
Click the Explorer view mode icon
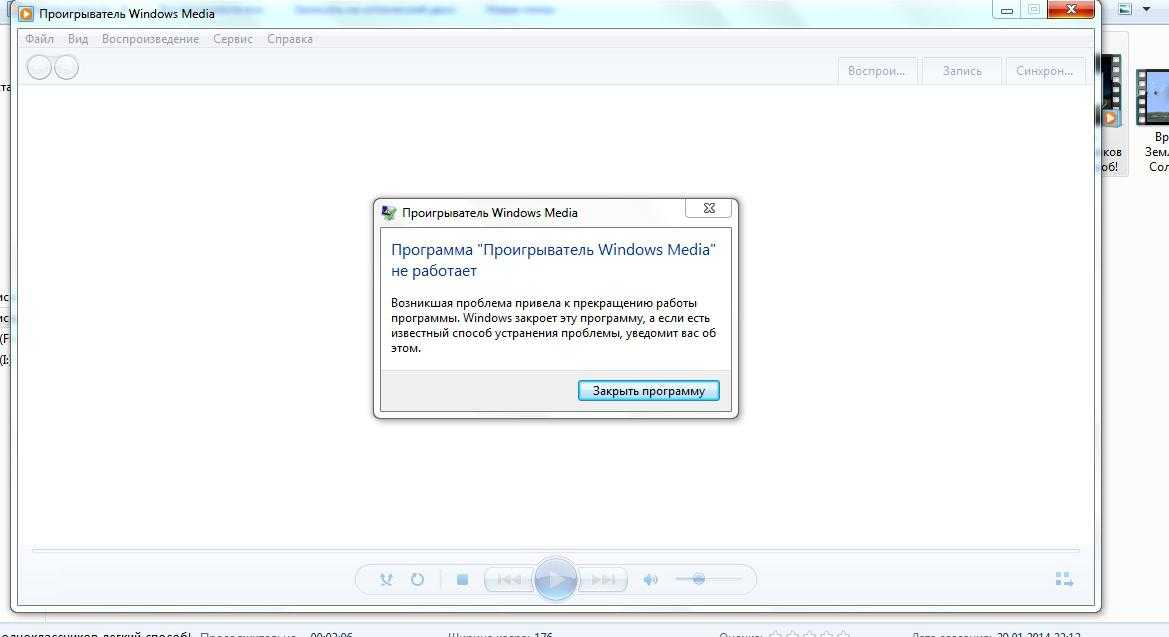[x=1125, y=9]
